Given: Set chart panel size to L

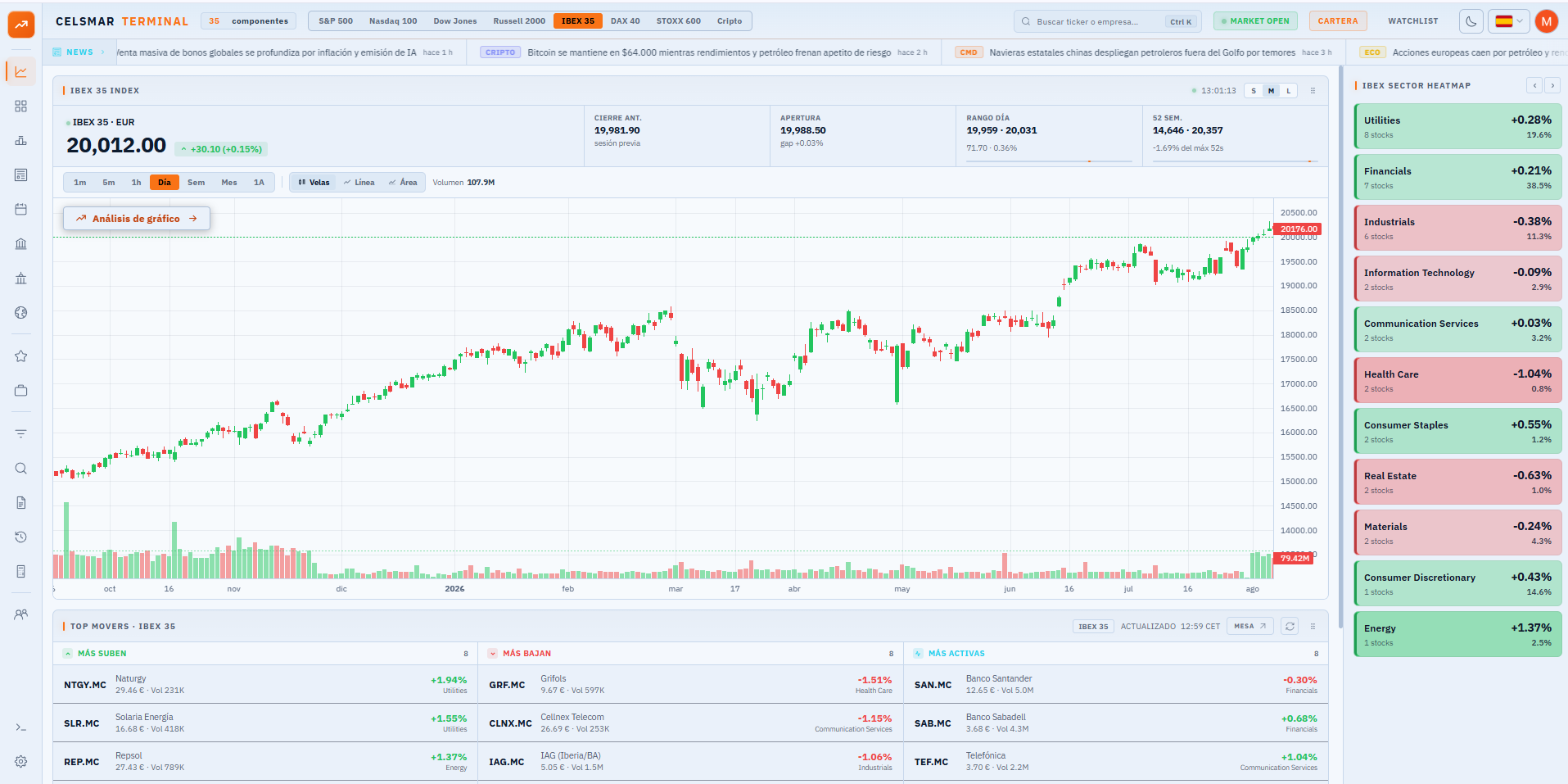Looking at the screenshot, I should (x=1289, y=91).
